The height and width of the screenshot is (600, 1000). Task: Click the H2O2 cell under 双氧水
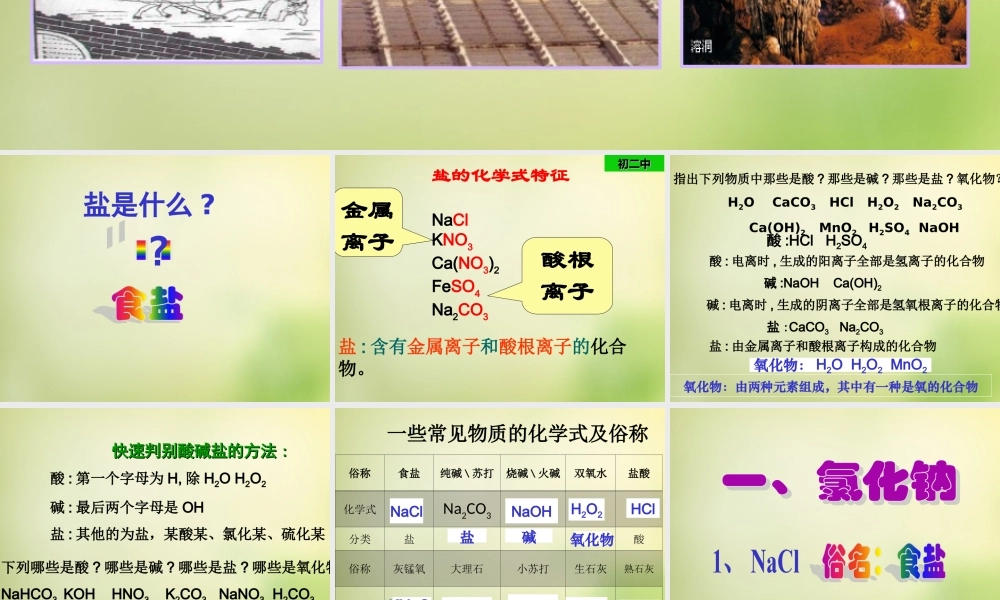586,510
